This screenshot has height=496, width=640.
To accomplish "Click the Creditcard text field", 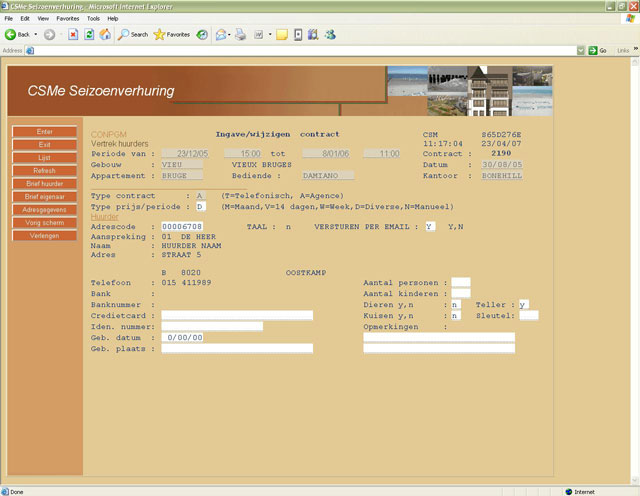I will coord(237,315).
